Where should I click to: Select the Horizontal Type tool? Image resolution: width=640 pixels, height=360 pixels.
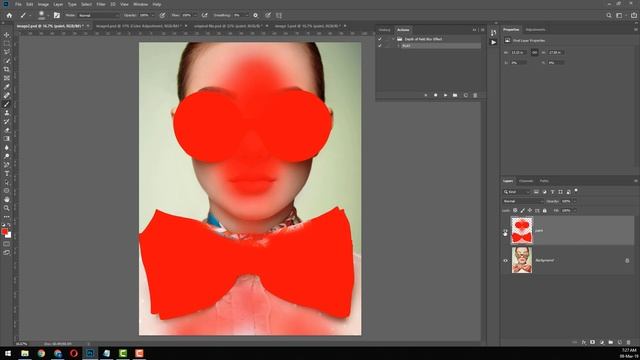[7, 173]
